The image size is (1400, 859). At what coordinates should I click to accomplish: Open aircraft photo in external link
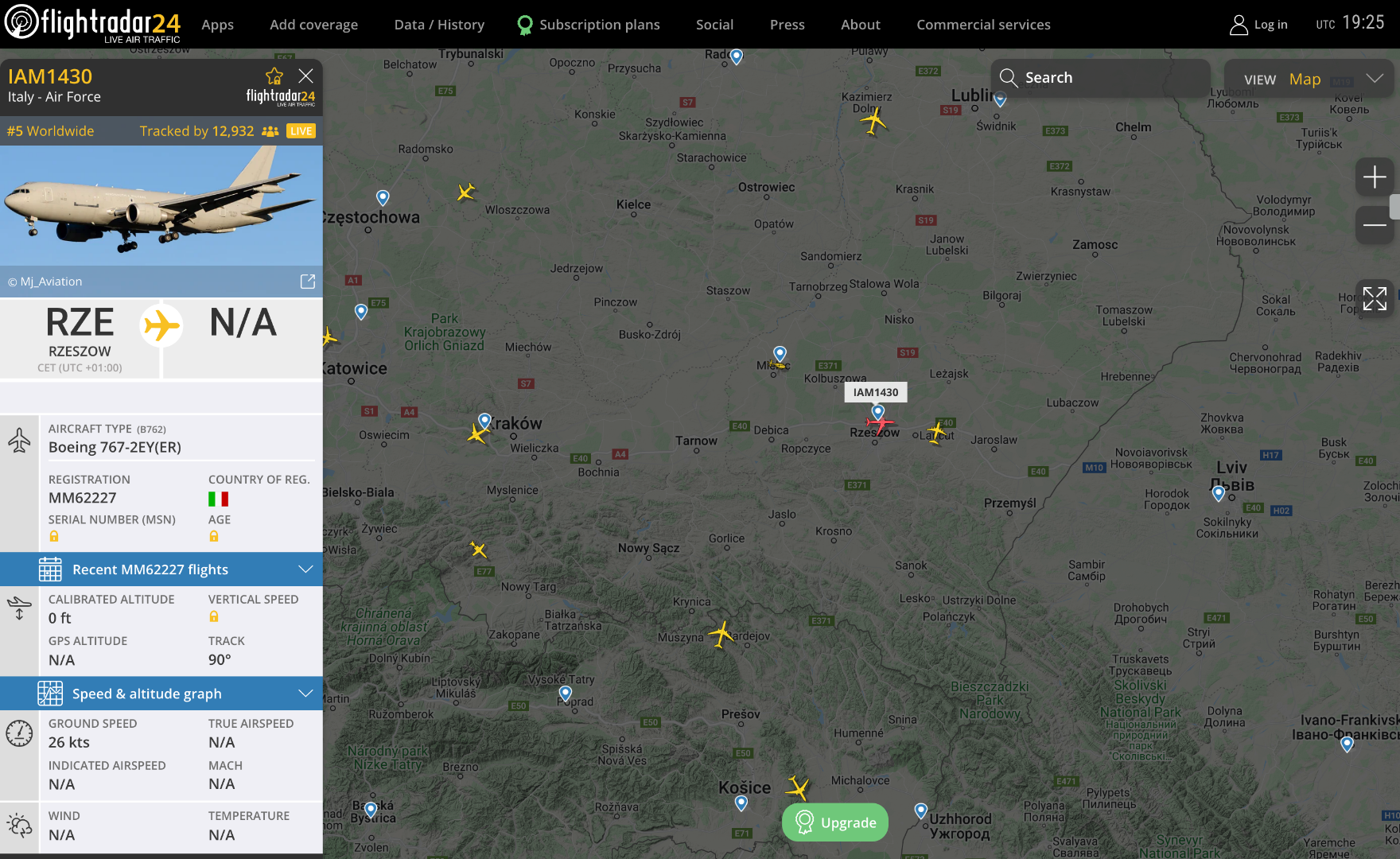point(308,282)
